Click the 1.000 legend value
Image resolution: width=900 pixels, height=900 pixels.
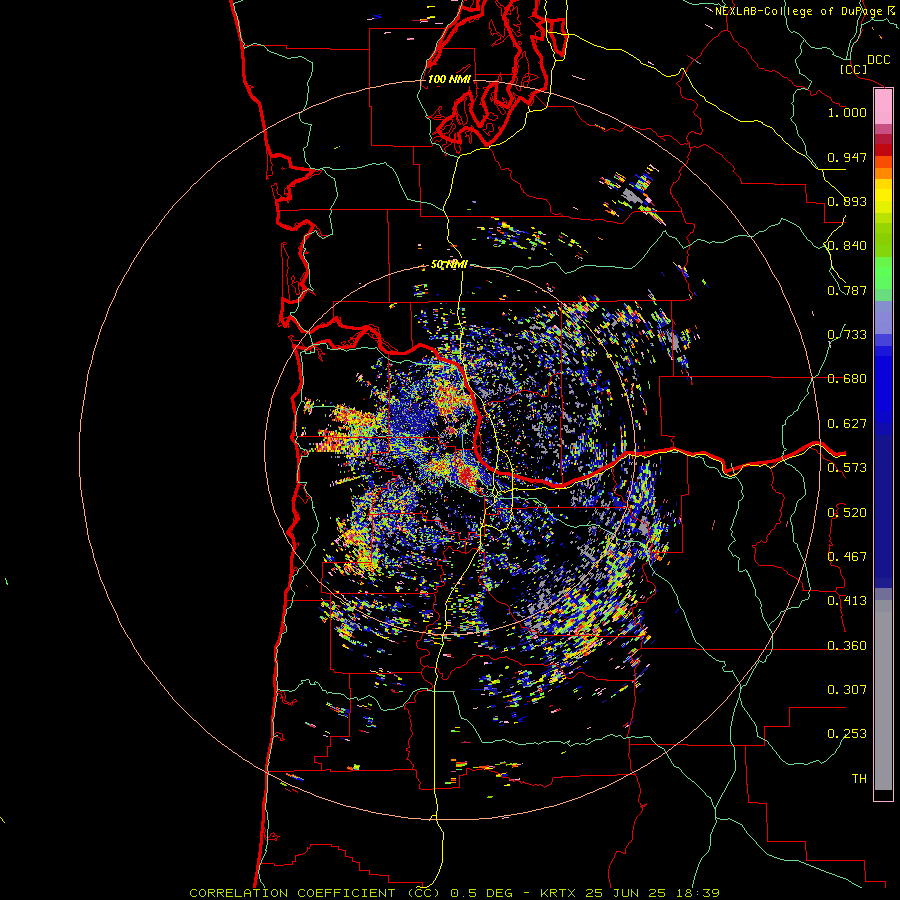click(847, 112)
